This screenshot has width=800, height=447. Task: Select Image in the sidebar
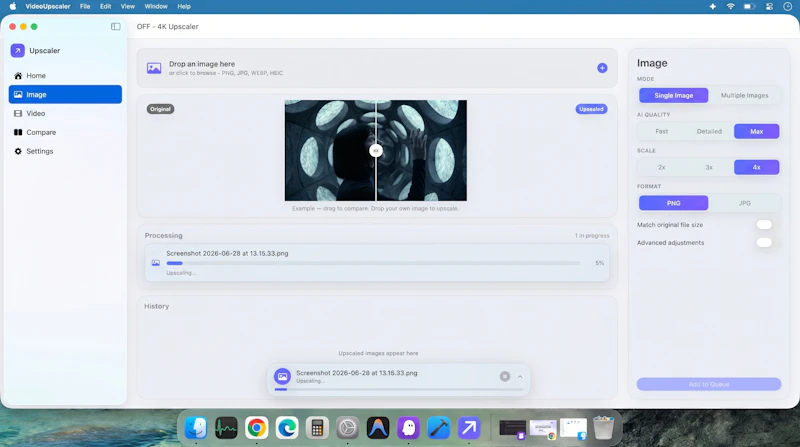coord(65,94)
